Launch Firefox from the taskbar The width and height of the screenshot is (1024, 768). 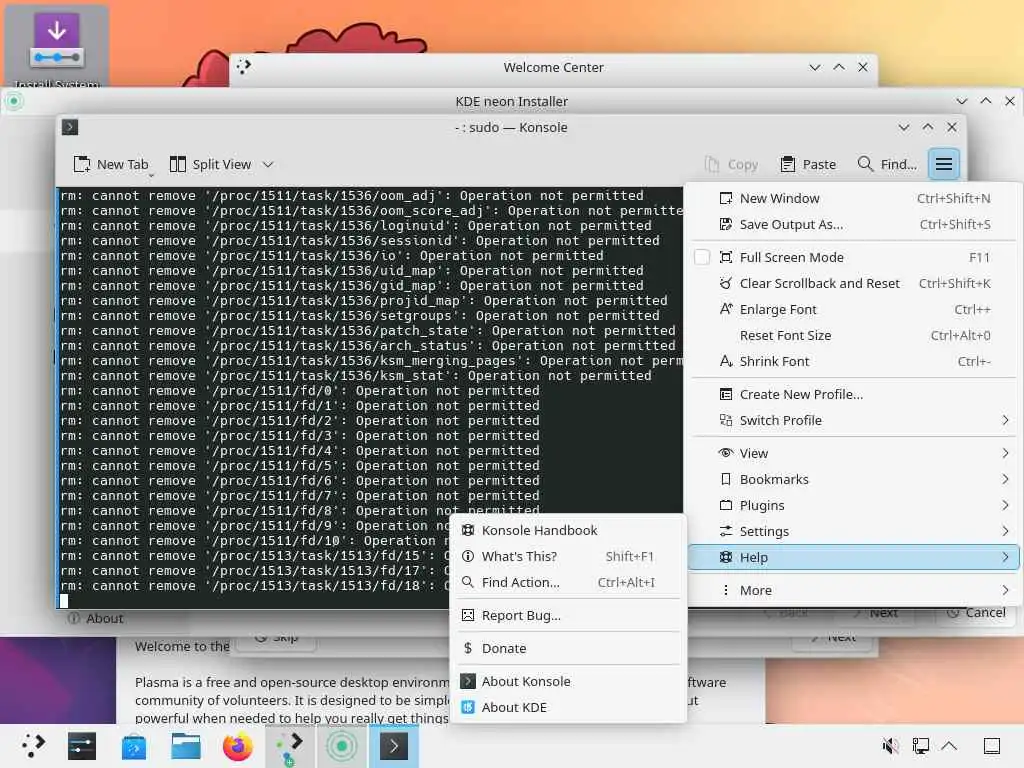click(238, 746)
